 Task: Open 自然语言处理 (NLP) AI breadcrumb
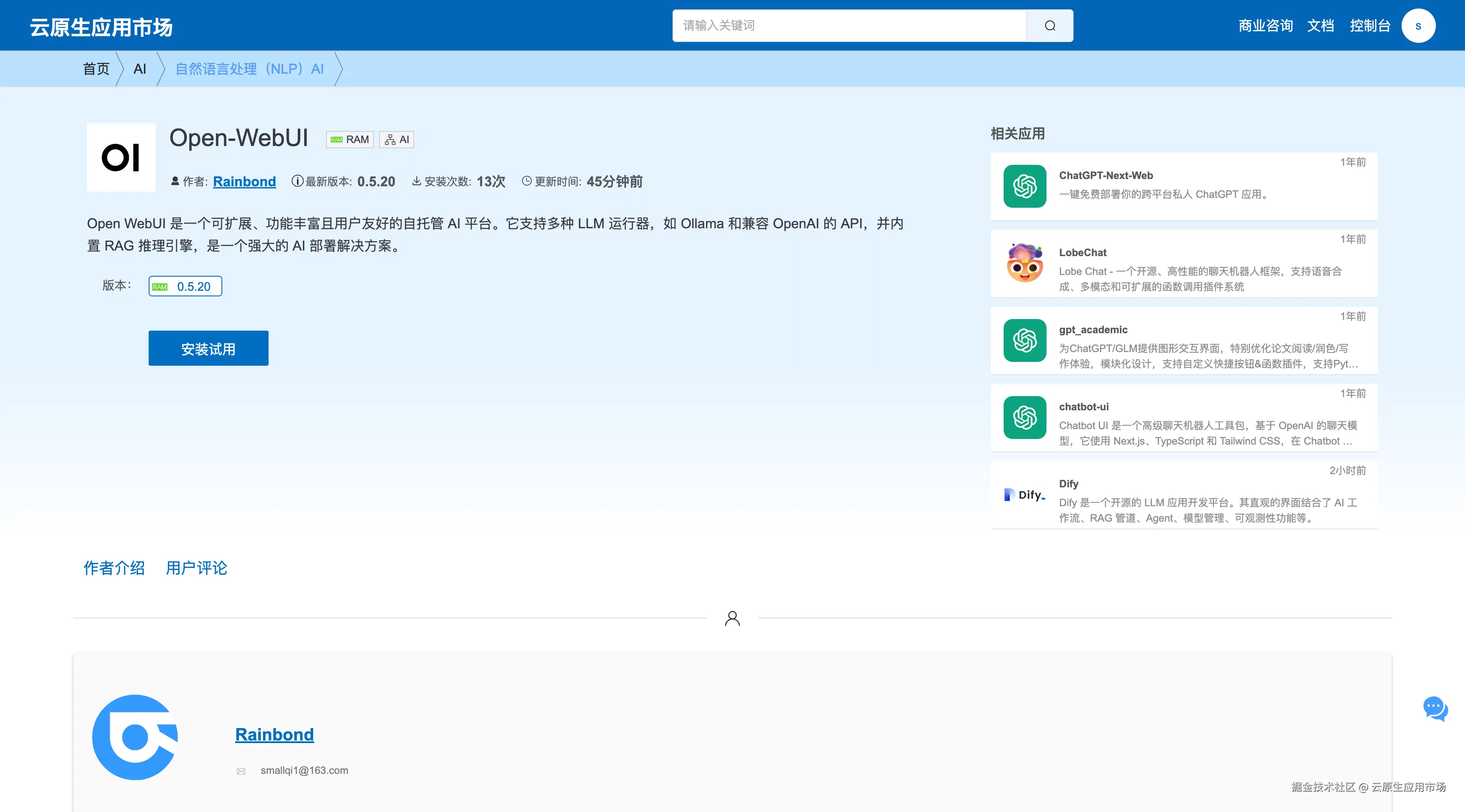[249, 69]
